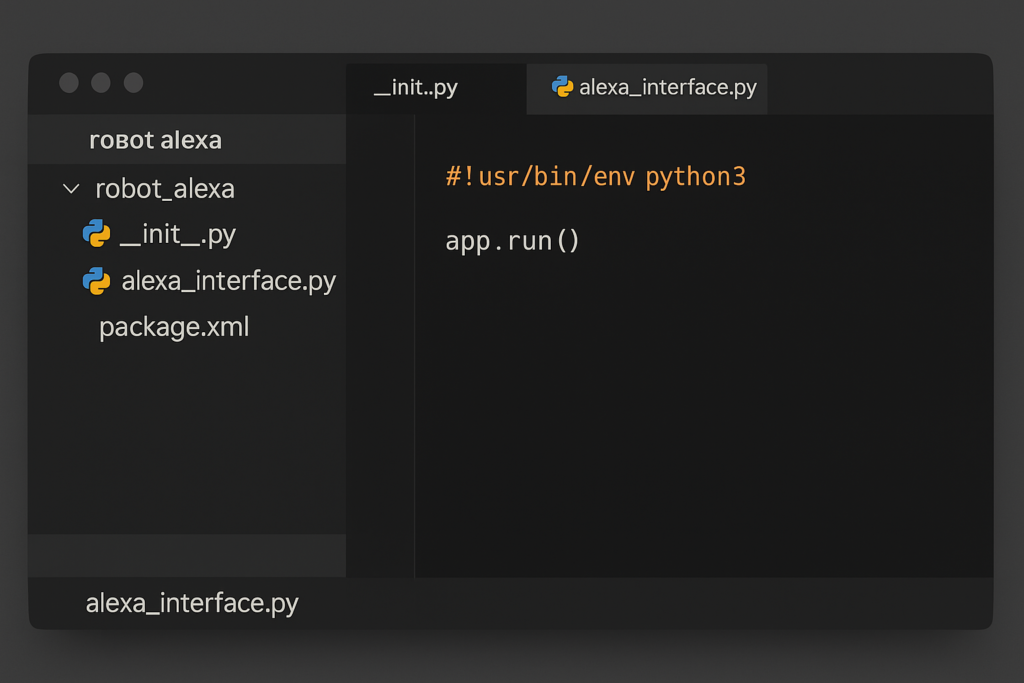Switch to the alexa_interface.py editor tab
Viewport: 1024px width, 683px height.
click(x=647, y=89)
